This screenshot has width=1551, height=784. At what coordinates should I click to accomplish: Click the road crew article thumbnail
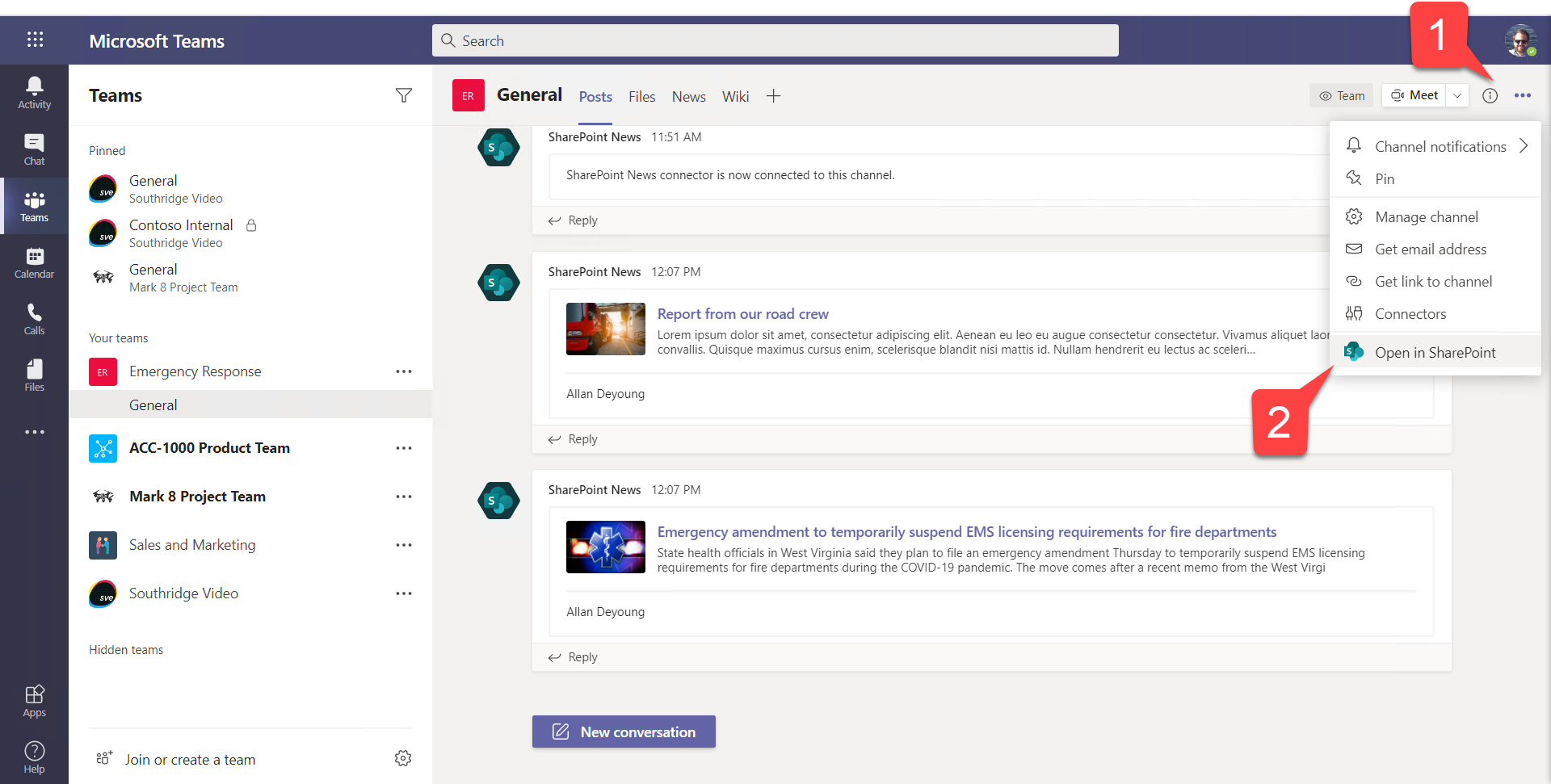click(606, 329)
